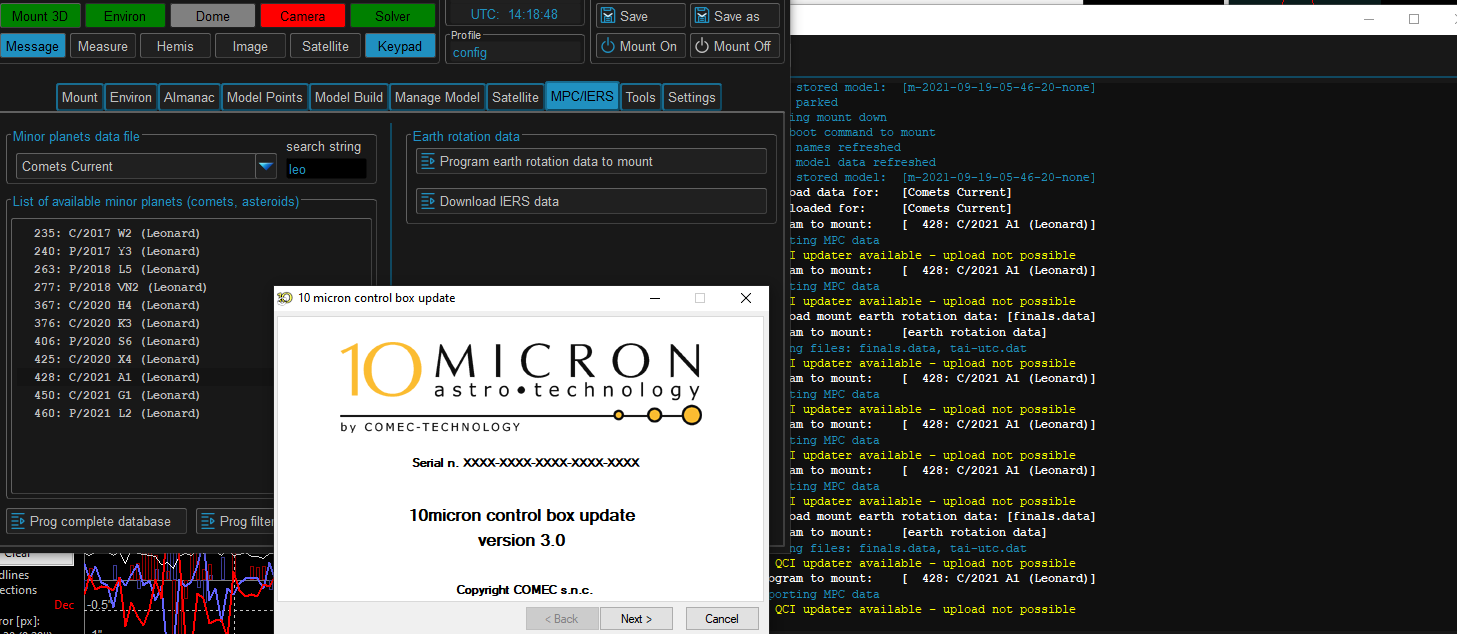Switch to the Environ tab

coord(131,97)
